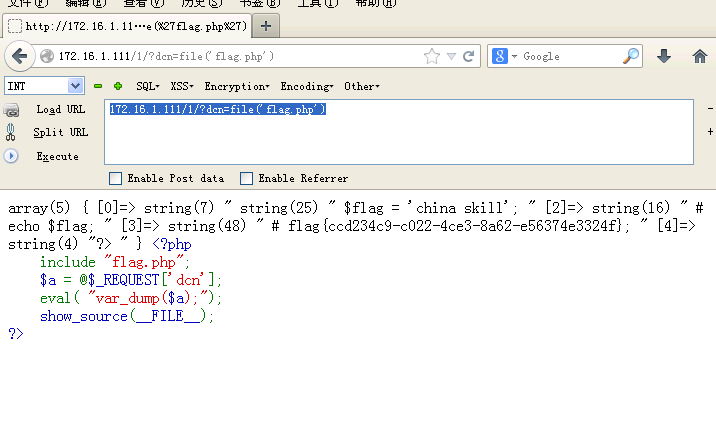Click the magnifier search icon
This screenshot has height=434, width=716.
point(631,56)
